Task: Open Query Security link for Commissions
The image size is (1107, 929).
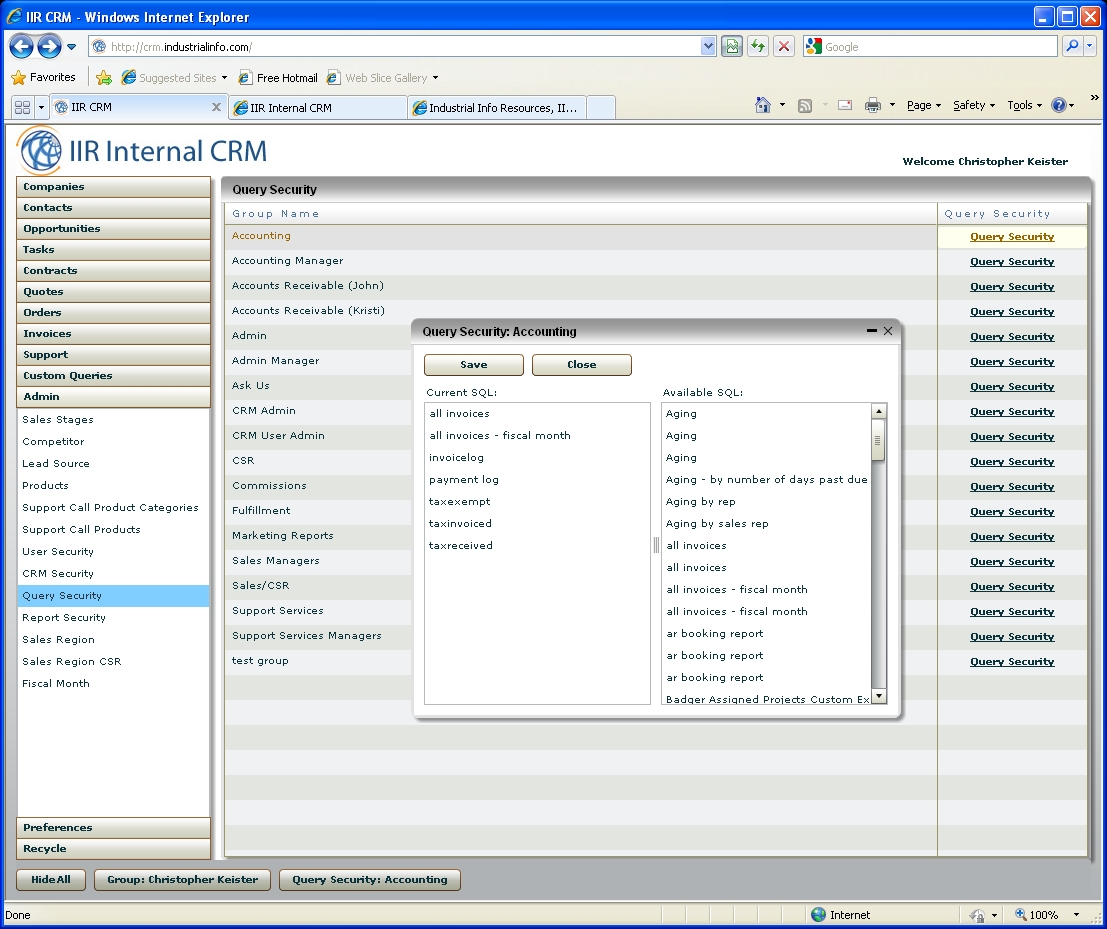Action: tap(1011, 487)
